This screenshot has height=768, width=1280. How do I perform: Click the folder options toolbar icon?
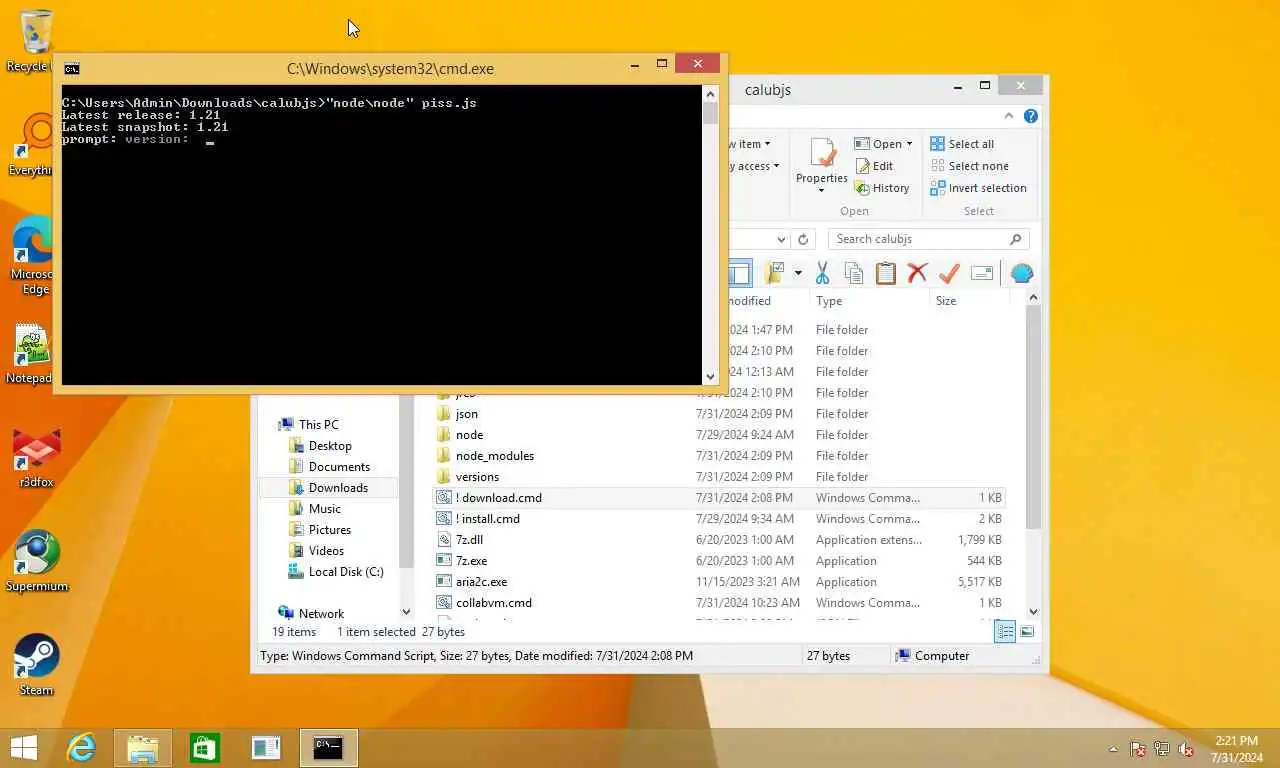click(774, 273)
